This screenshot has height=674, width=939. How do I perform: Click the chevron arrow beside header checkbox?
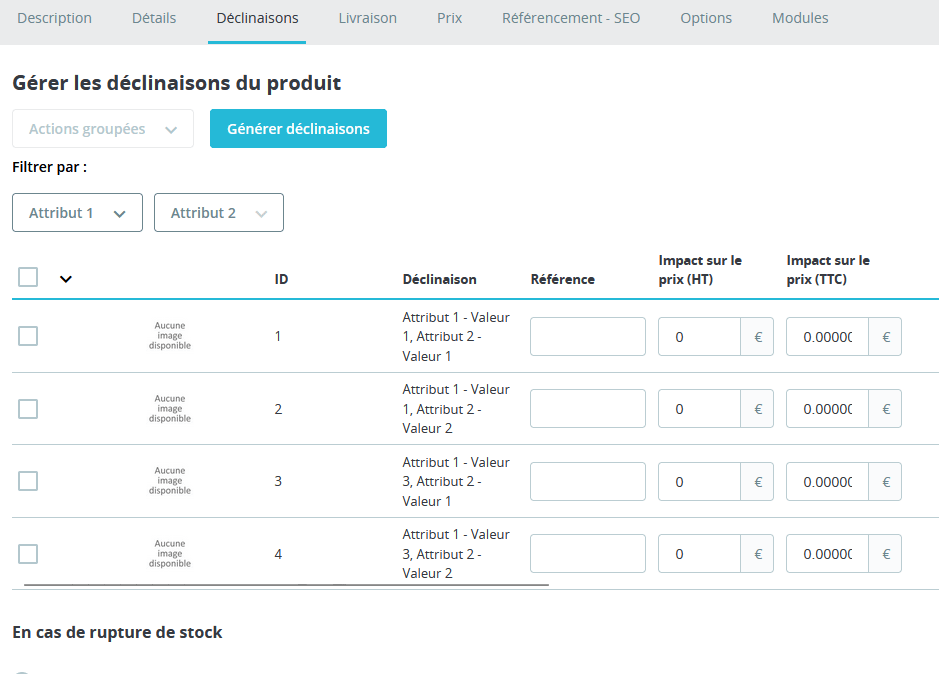click(66, 279)
